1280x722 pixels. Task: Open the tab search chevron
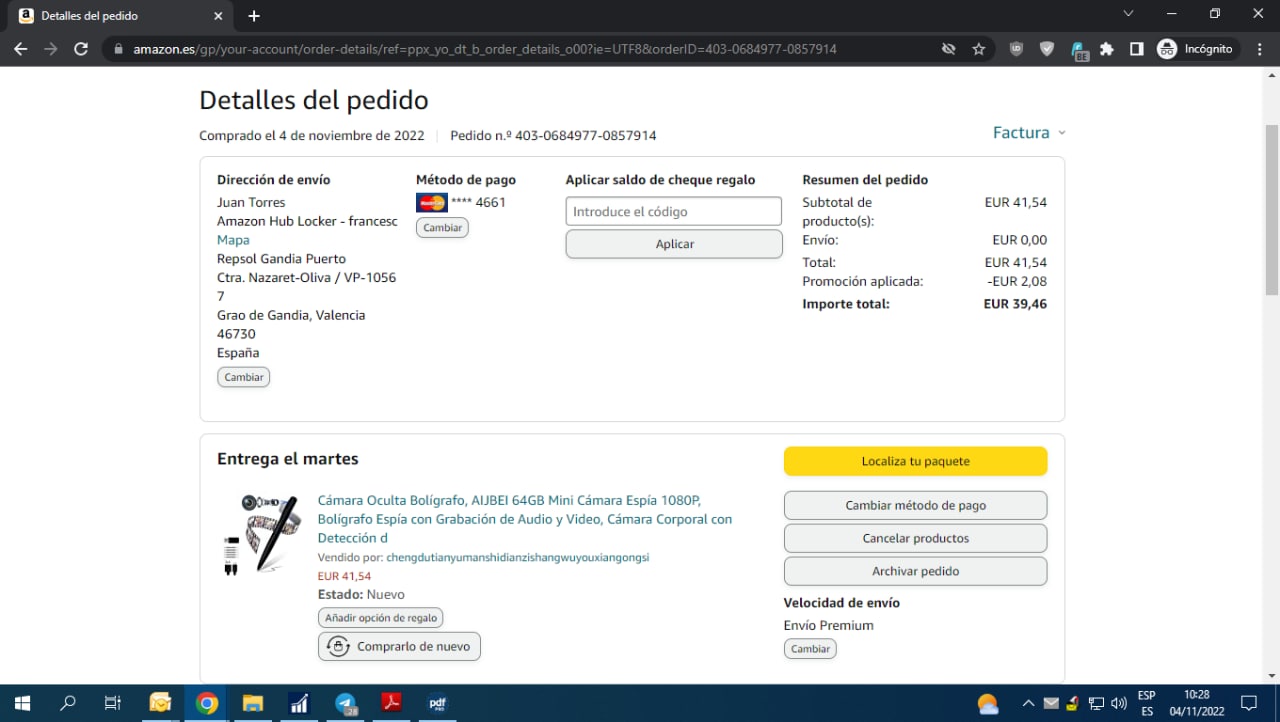(x=1128, y=15)
